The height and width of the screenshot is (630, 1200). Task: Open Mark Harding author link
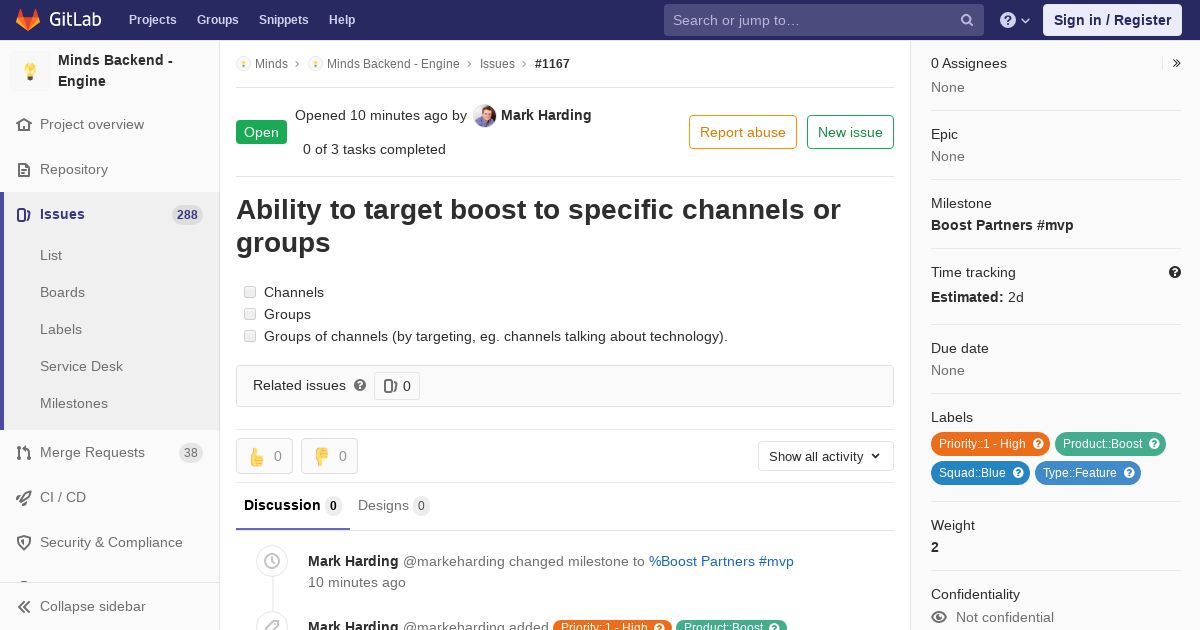[546, 116]
